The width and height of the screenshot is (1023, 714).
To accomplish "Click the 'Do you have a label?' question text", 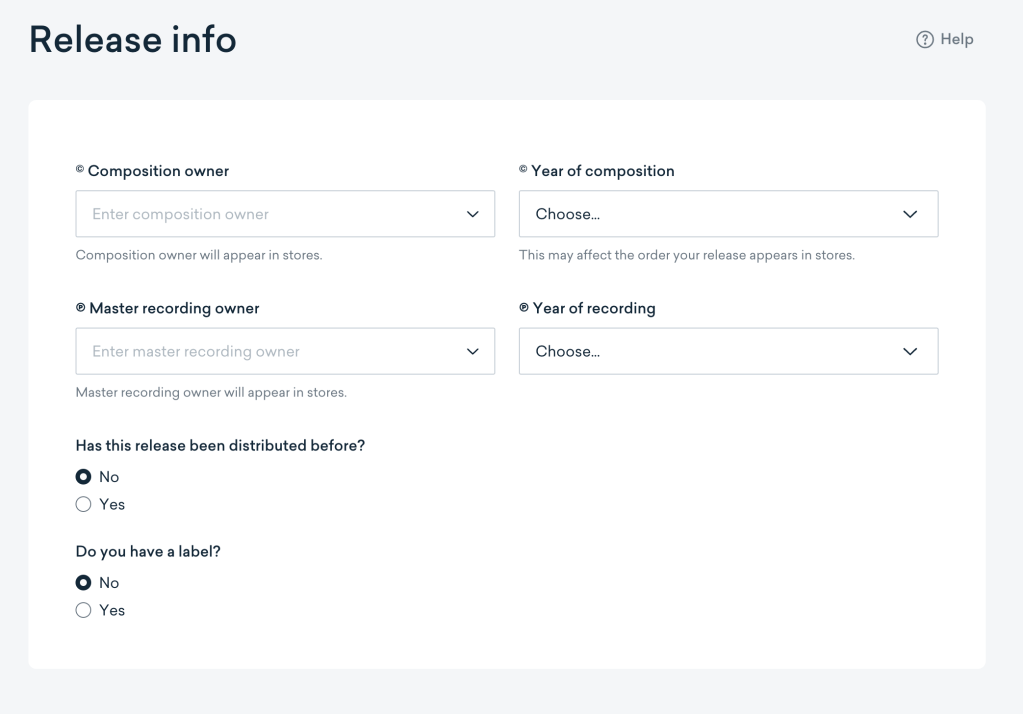I will point(148,551).
